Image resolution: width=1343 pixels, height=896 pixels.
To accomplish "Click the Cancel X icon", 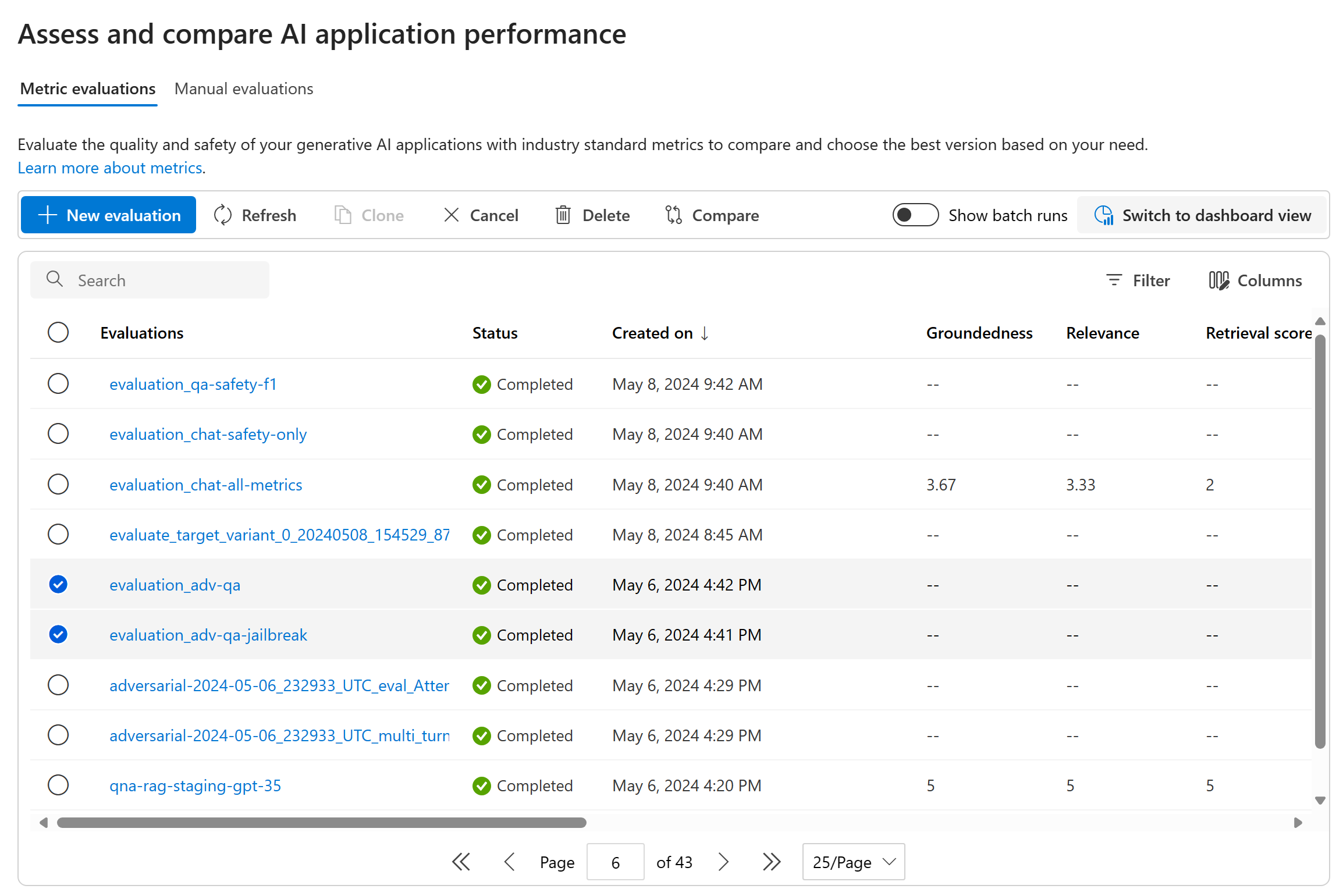I will pyautogui.click(x=452, y=215).
